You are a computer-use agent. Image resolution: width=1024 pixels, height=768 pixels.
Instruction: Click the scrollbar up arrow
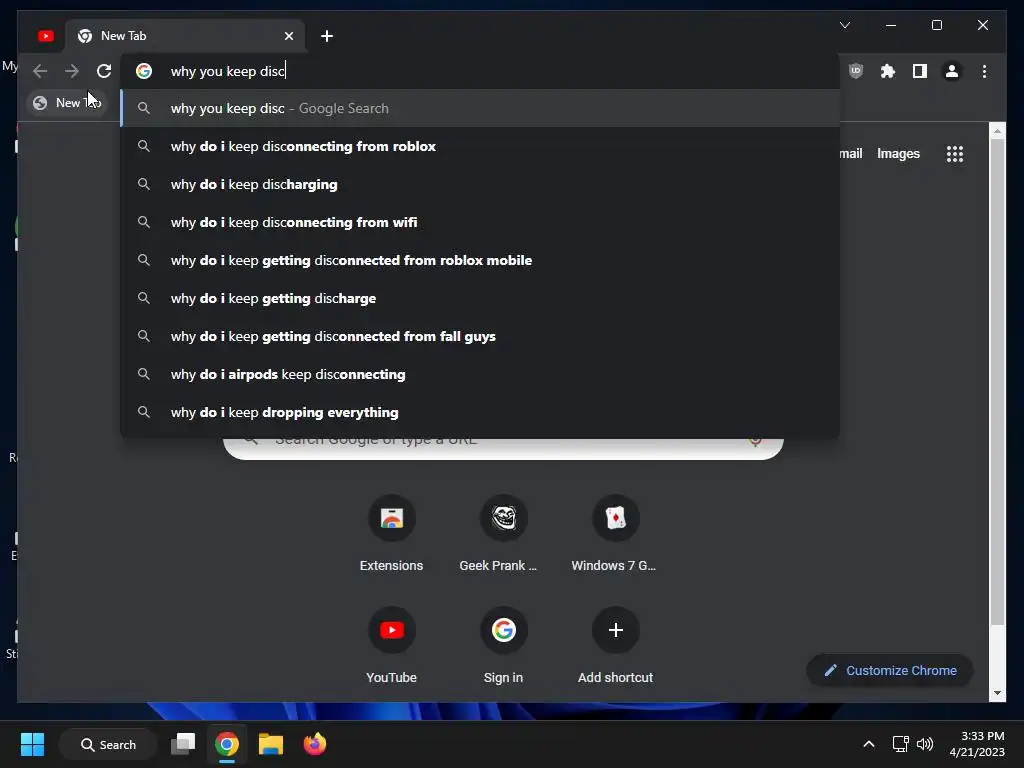tap(997, 131)
